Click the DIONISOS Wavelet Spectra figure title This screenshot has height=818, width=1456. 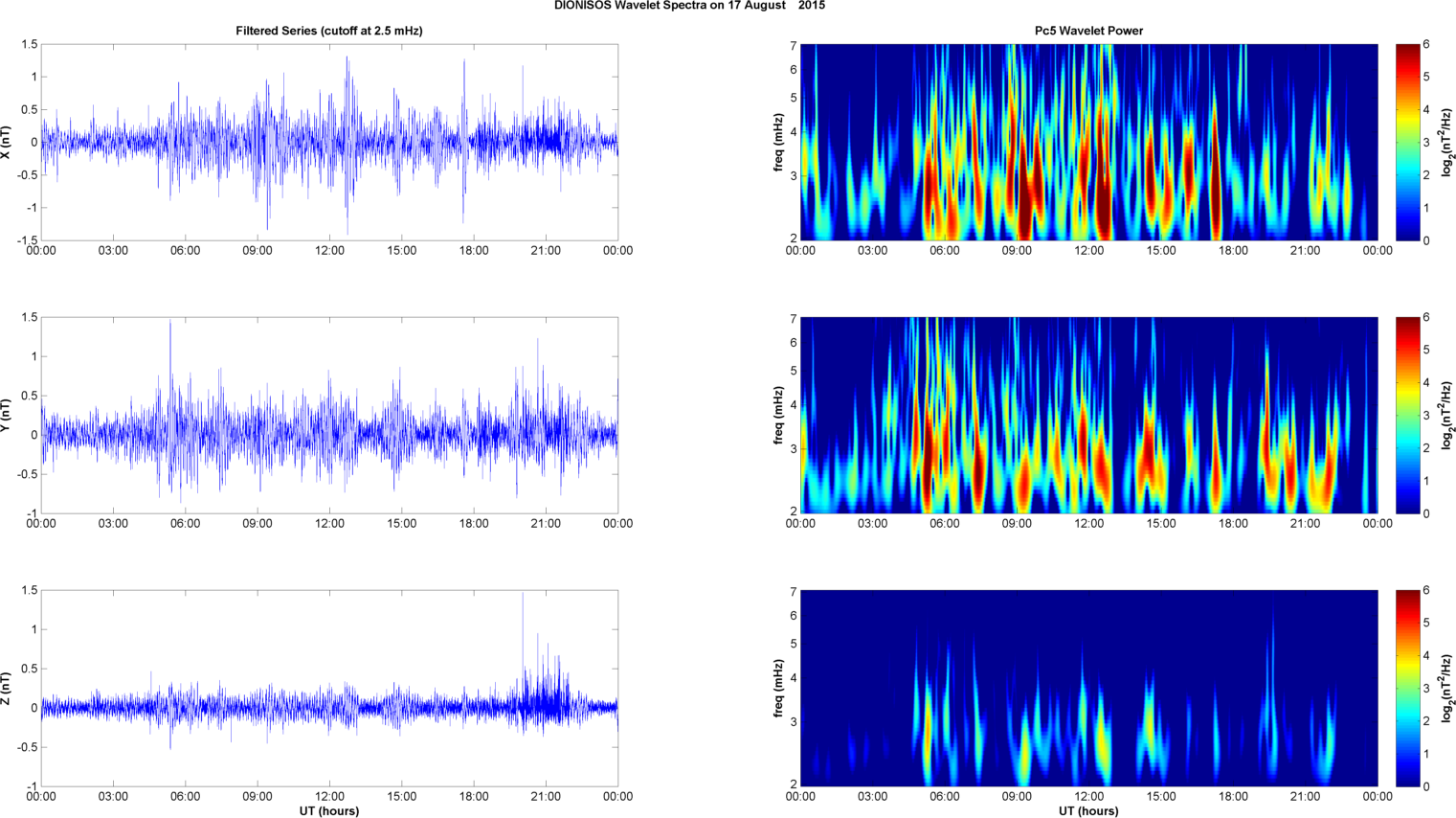689,6
